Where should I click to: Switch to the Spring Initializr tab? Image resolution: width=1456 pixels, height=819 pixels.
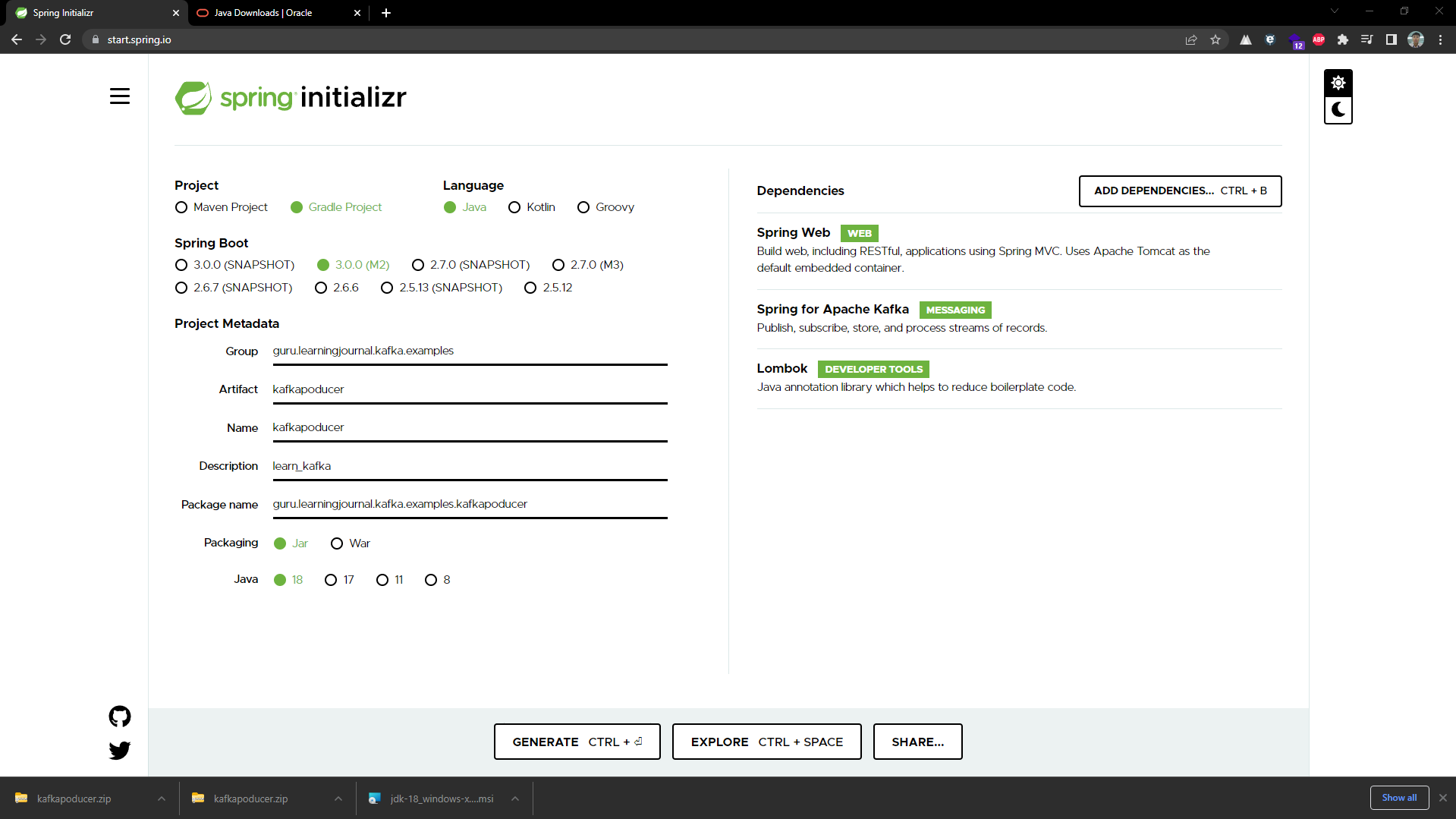(95, 13)
